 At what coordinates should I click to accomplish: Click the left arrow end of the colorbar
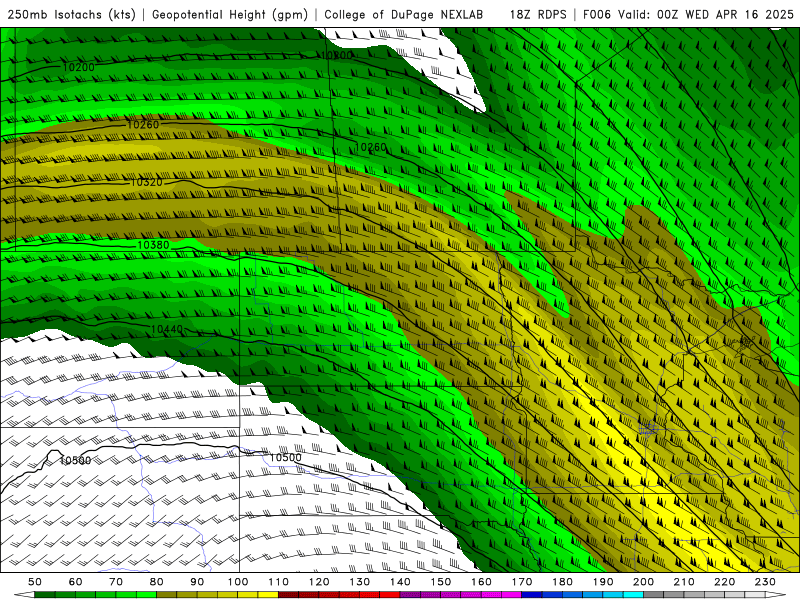pos(23,595)
